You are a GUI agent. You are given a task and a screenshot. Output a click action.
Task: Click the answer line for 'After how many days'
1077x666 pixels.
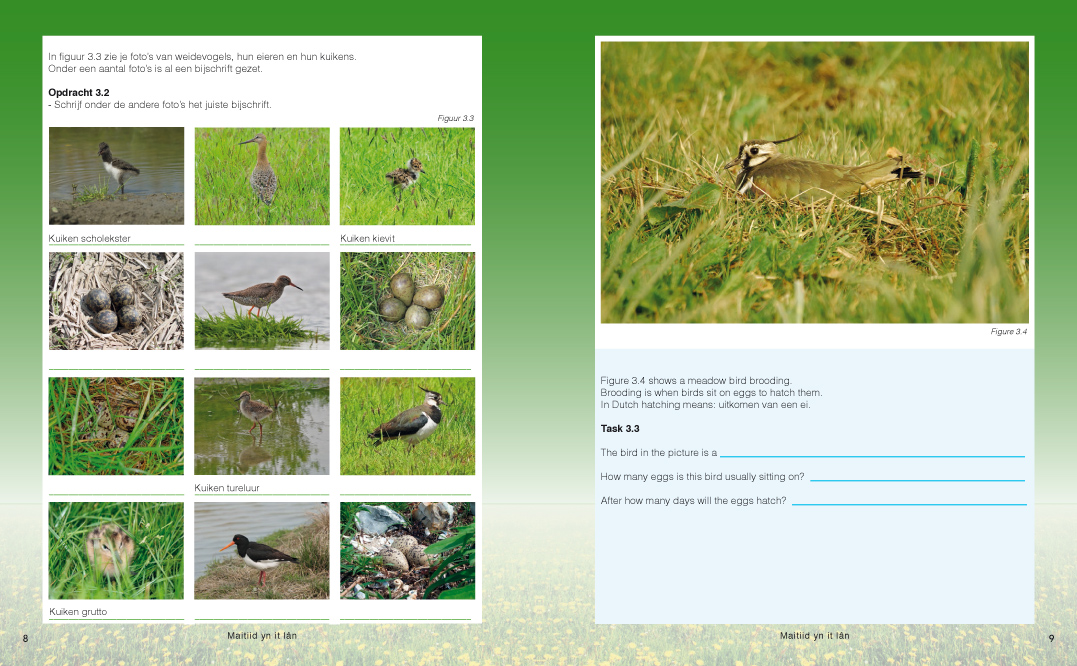pos(909,504)
